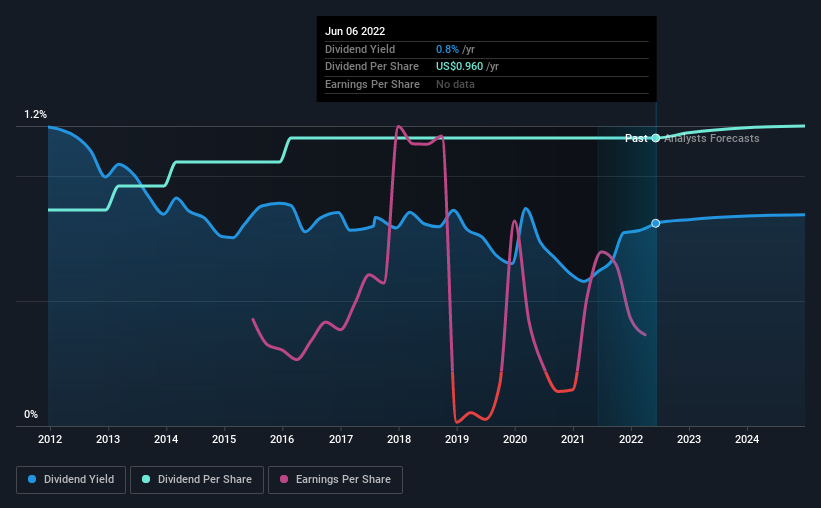Select the 2020 label on the x-axis
The image size is (821, 508).
tap(515, 439)
